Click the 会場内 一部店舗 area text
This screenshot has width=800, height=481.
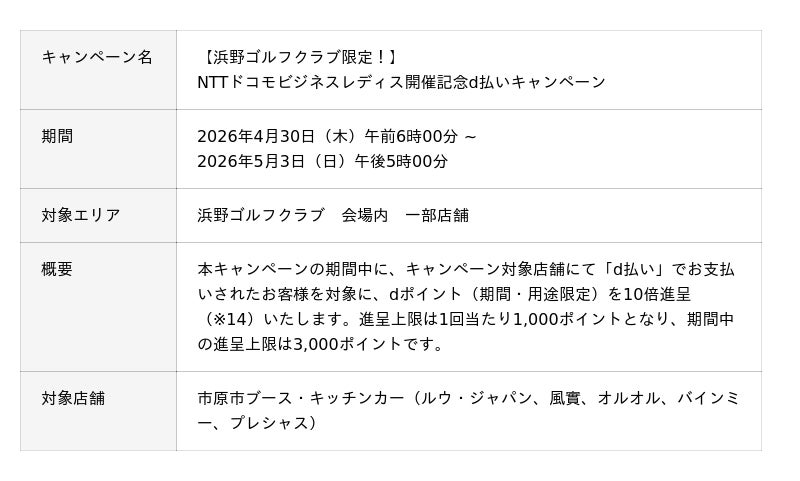[405, 215]
